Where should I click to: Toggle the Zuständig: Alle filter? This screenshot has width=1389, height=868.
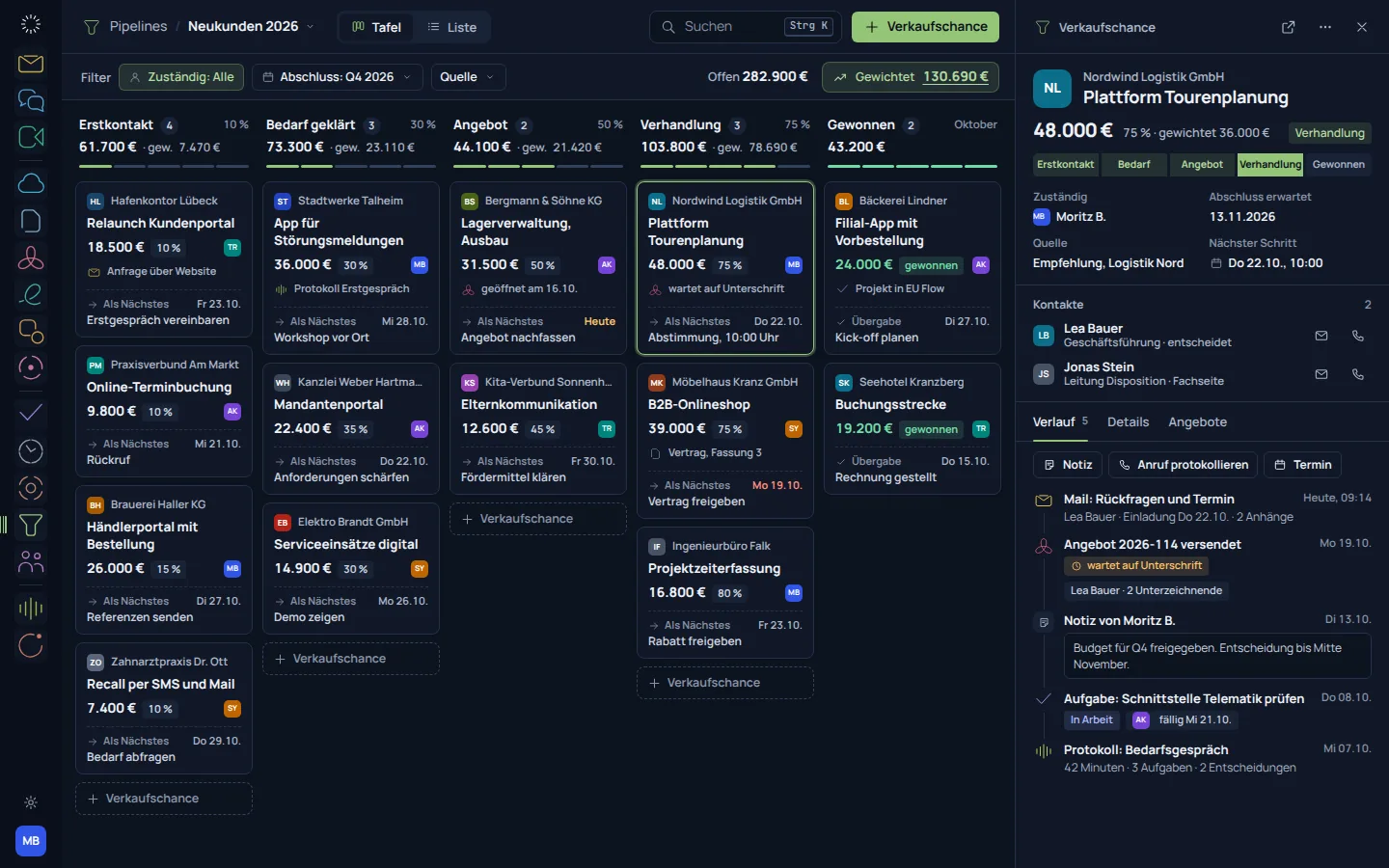[181, 77]
